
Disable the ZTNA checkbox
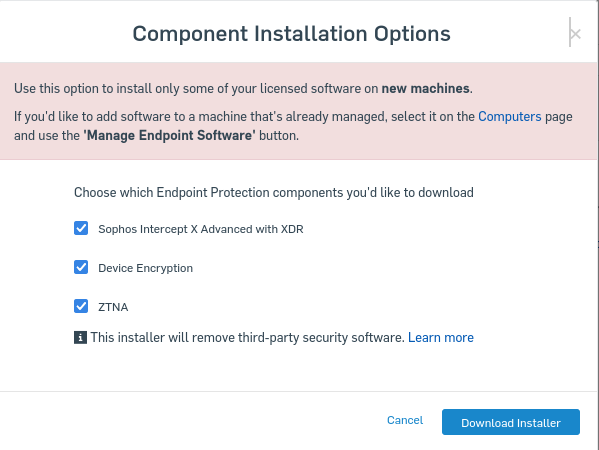[81, 306]
